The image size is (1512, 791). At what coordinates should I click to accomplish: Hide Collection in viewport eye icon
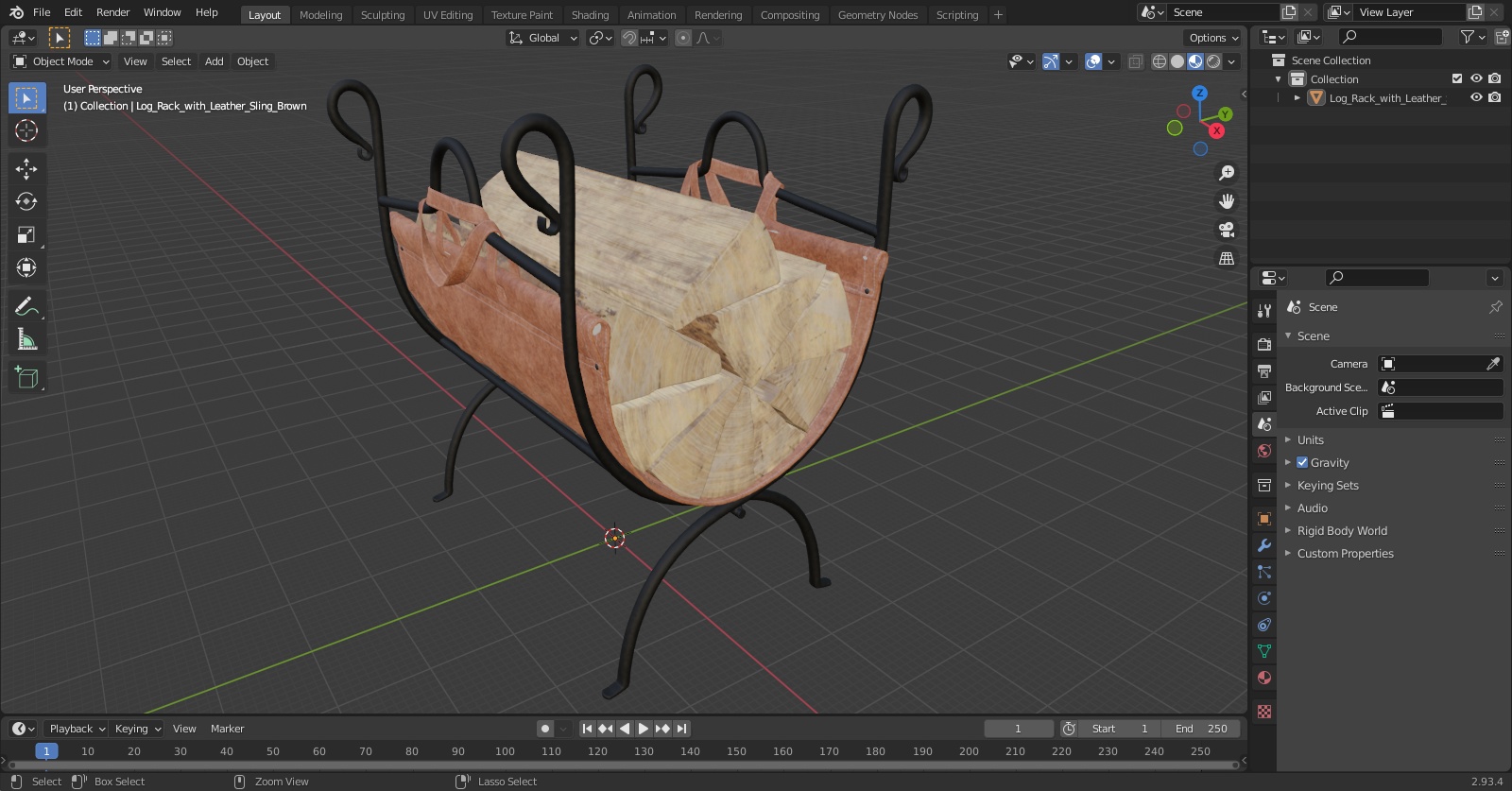[1476, 79]
